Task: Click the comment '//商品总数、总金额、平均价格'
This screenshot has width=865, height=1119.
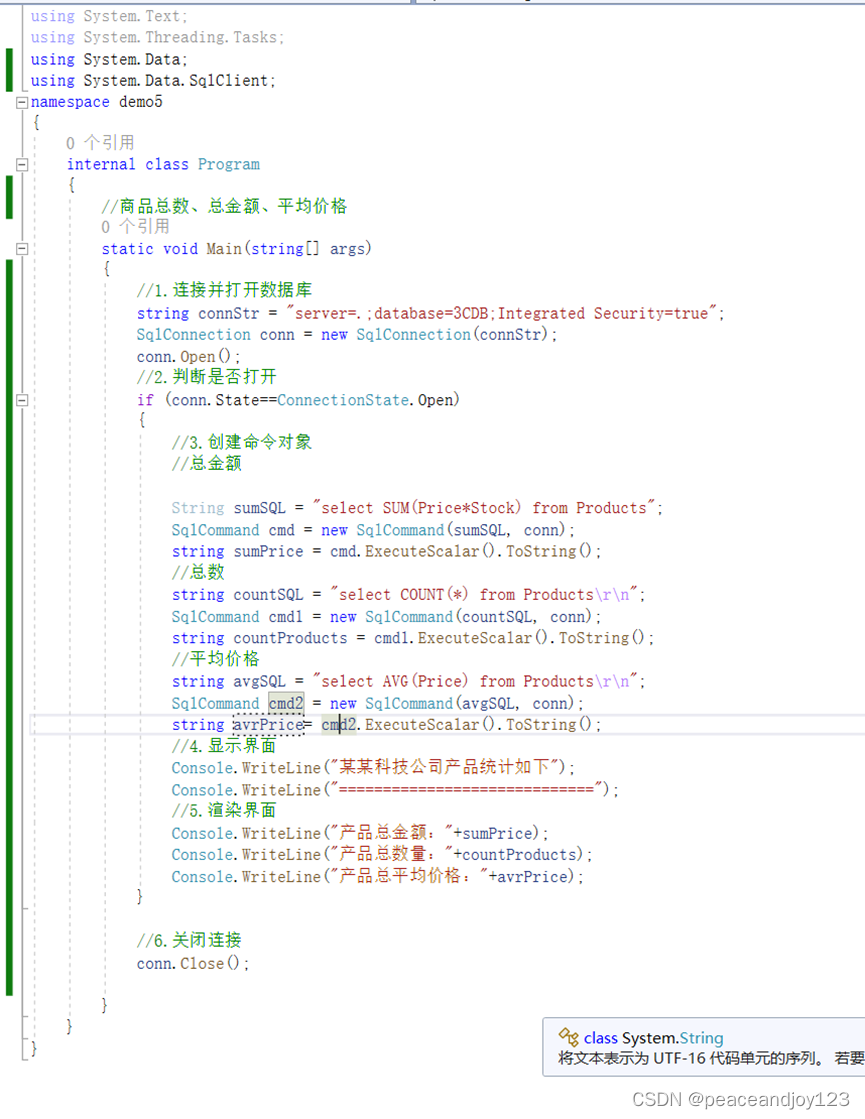Action: tap(224, 206)
